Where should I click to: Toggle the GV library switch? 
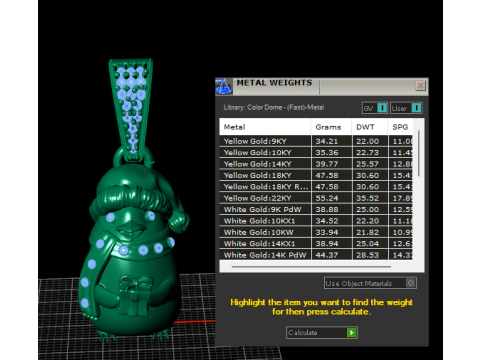point(382,108)
